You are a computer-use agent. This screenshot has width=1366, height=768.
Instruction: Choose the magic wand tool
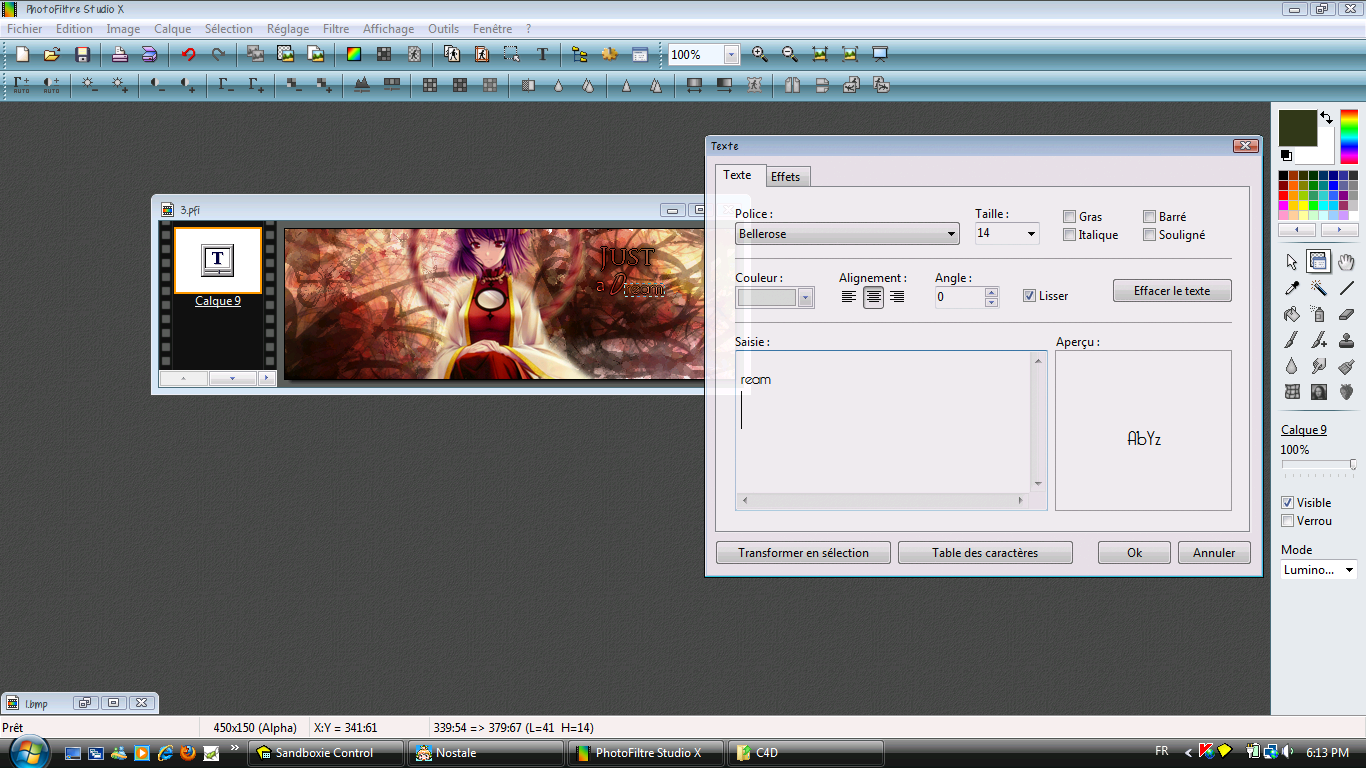(1319, 288)
